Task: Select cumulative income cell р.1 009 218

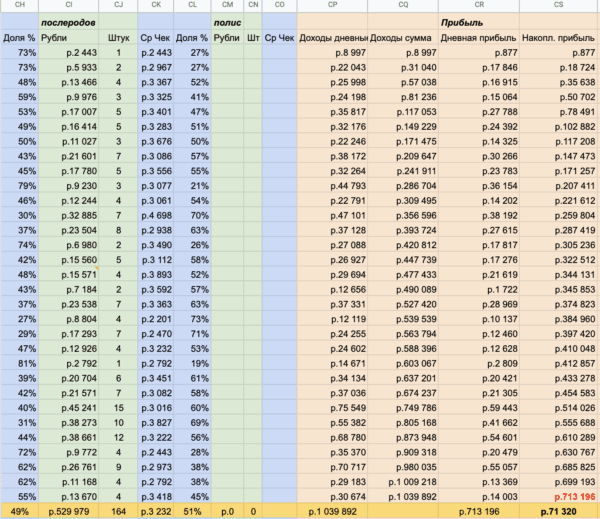Action: [x=403, y=482]
